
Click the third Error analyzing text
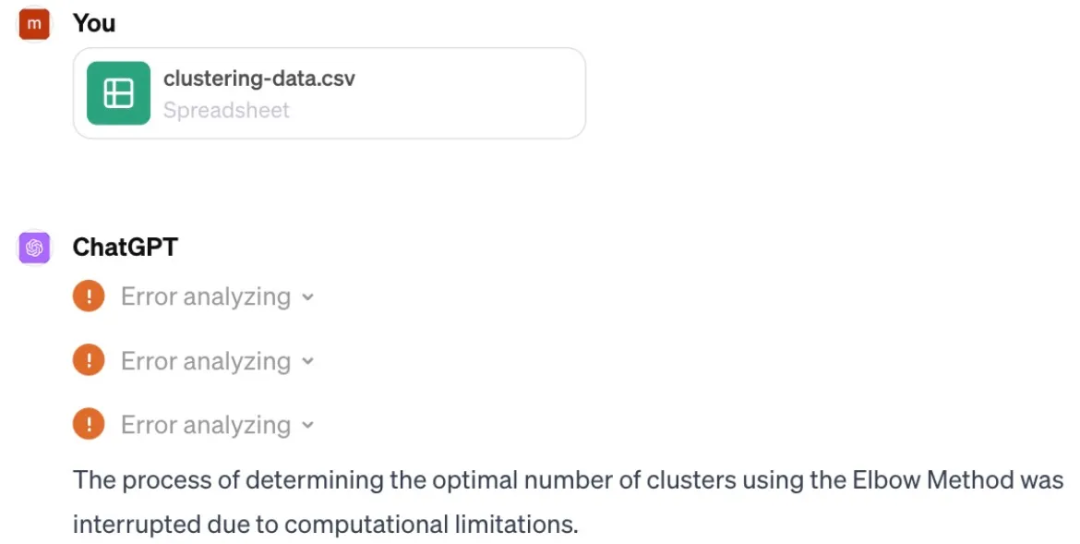205,425
